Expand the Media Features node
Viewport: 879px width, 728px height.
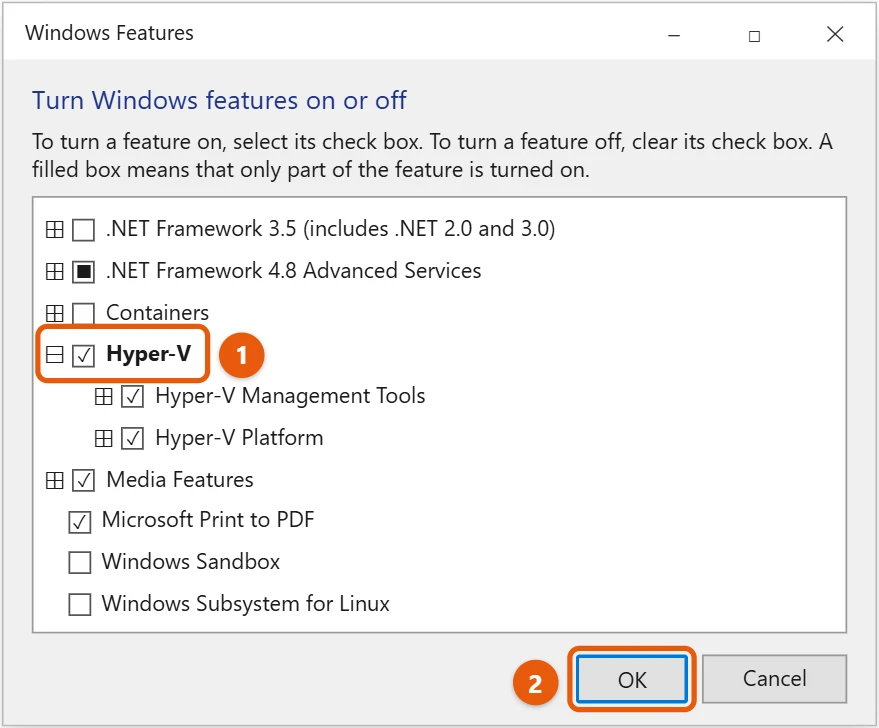(x=54, y=480)
